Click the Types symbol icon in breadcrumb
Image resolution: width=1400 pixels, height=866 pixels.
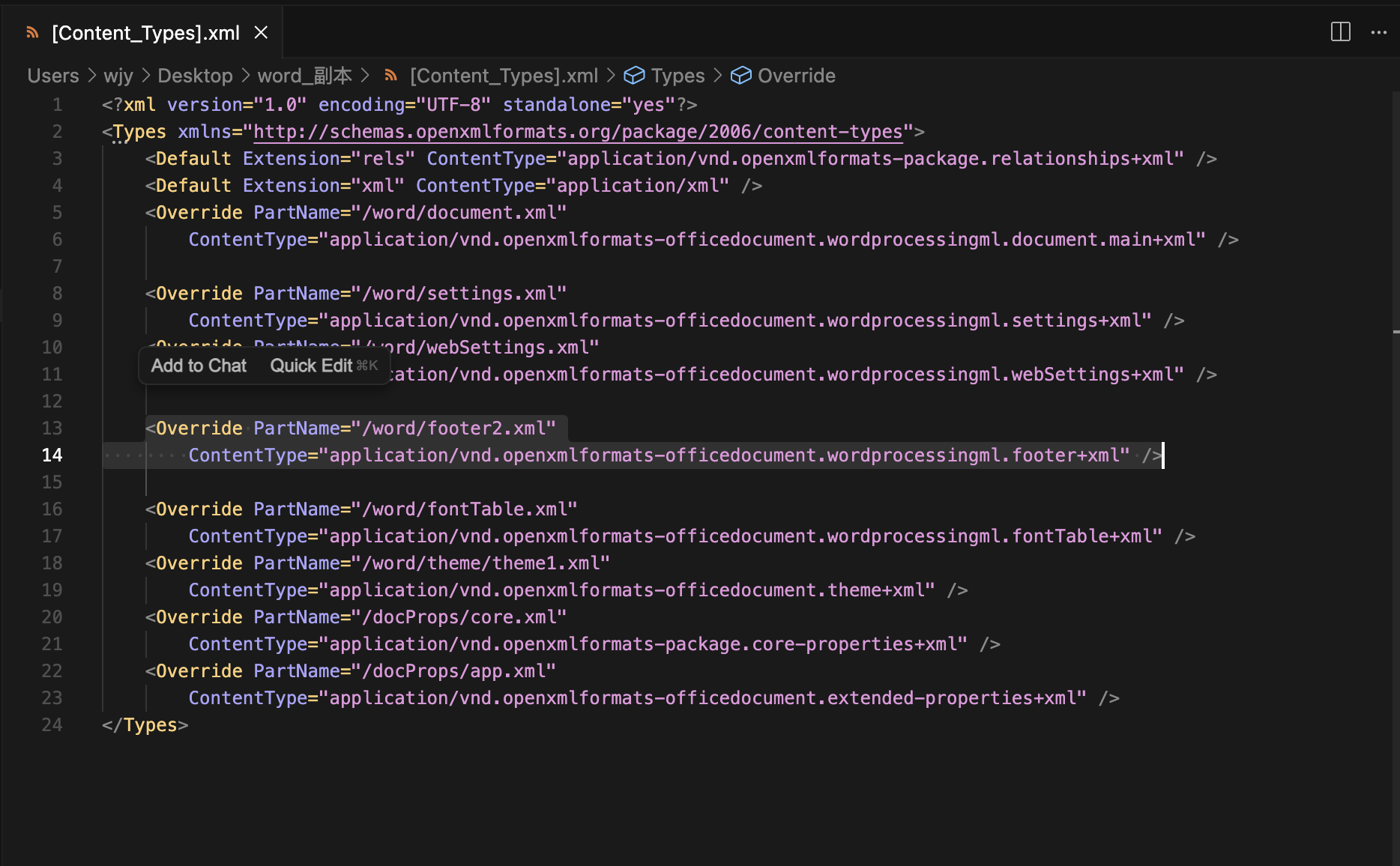(634, 76)
